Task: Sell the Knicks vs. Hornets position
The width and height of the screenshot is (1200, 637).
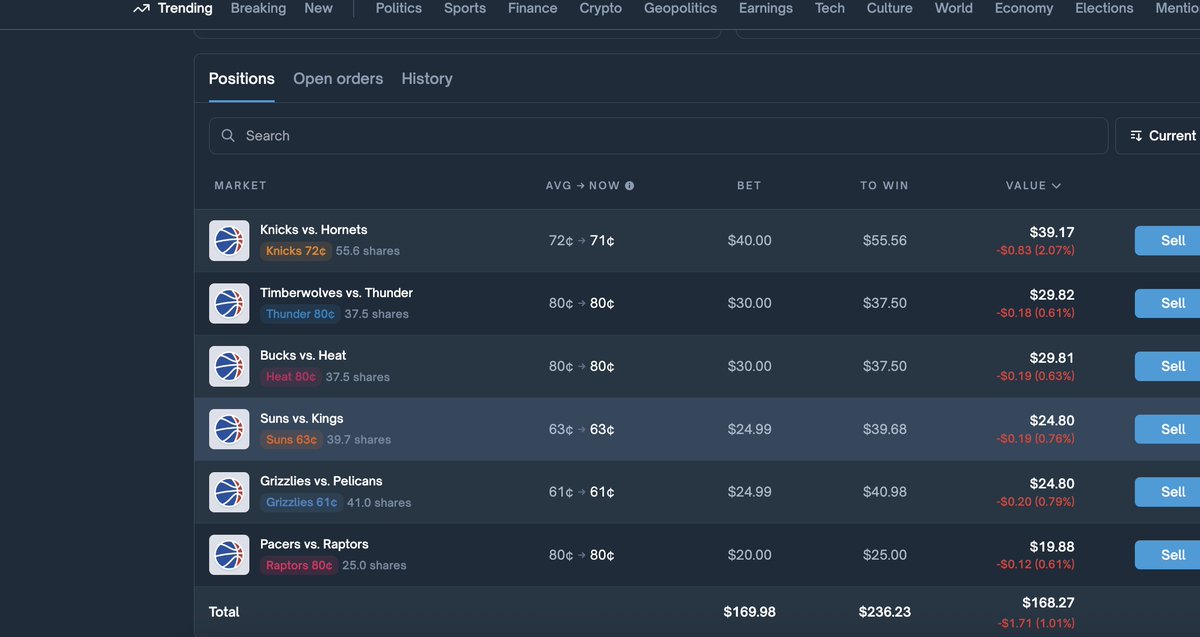Action: (1168, 241)
